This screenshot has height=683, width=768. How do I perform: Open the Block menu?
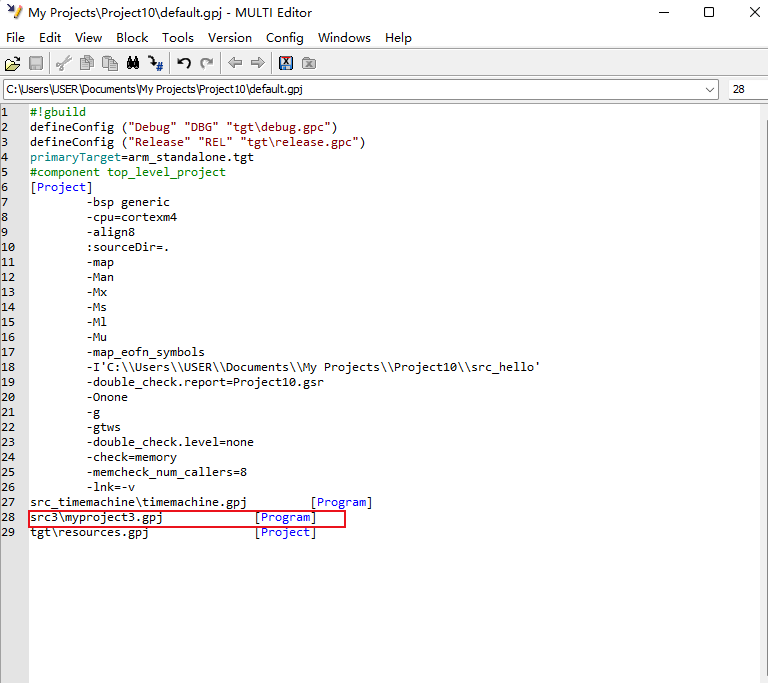132,37
